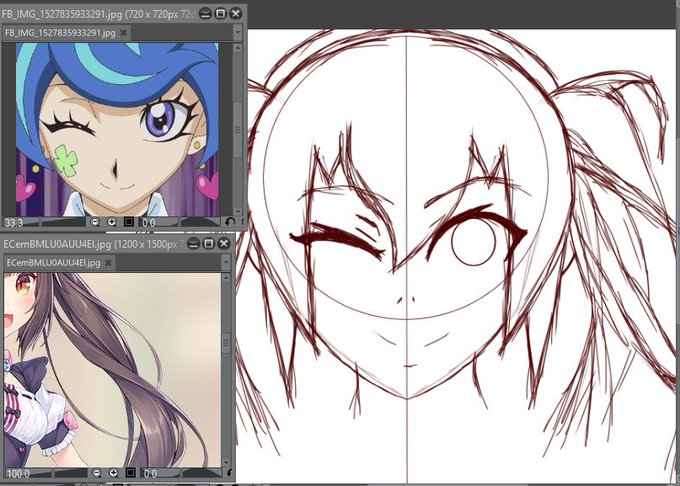Open tab list dropdown in ECemBMLU0AUU4El window
Viewport: 680px width, 486px height.
point(226,262)
